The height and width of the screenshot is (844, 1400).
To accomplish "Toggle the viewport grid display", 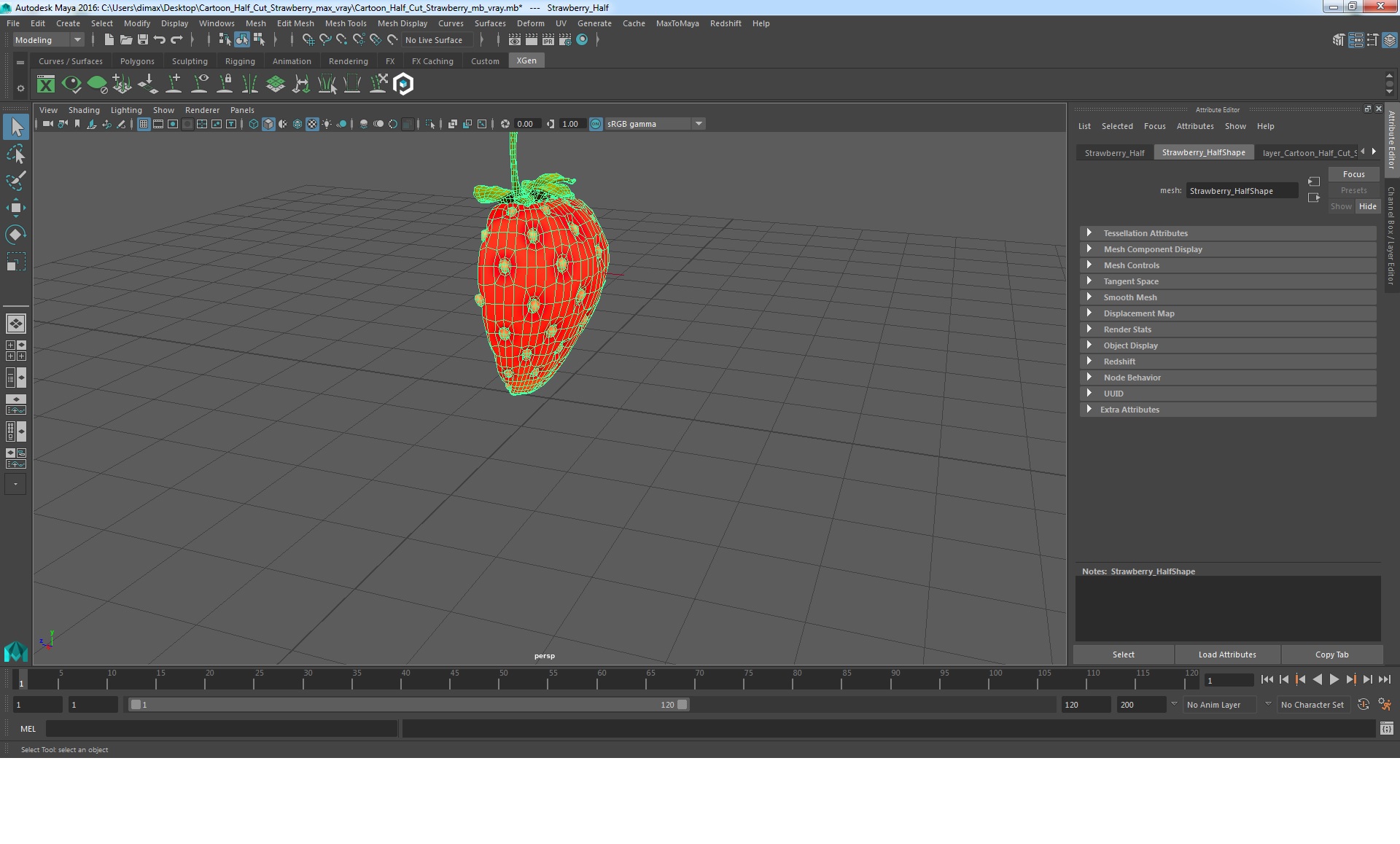I will coord(144,124).
